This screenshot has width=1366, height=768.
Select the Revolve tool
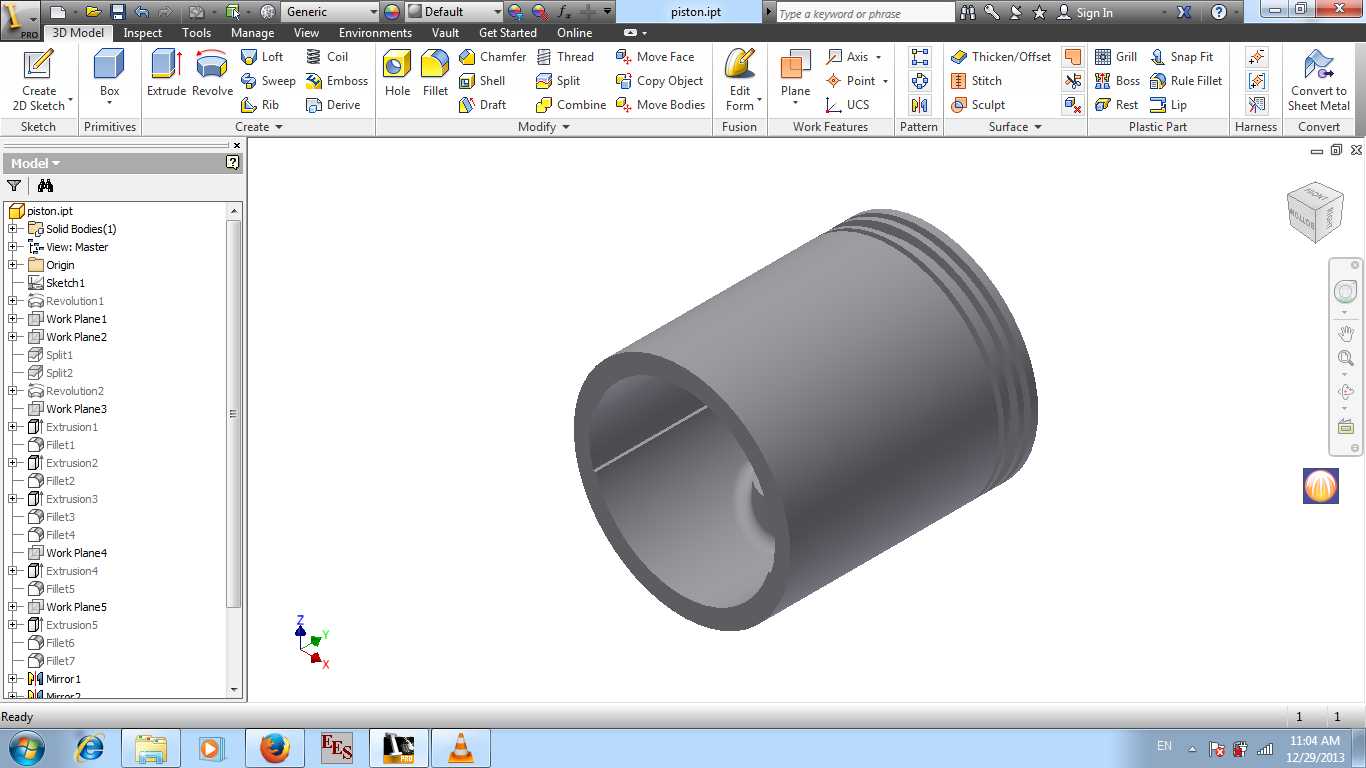coord(212,73)
